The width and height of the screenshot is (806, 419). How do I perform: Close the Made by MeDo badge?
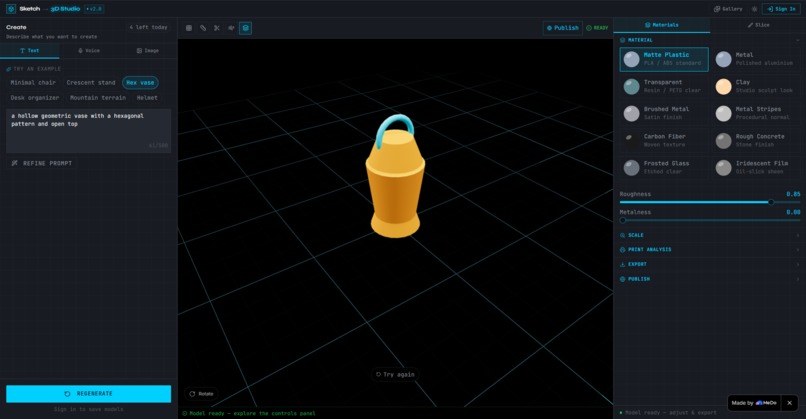(x=790, y=403)
